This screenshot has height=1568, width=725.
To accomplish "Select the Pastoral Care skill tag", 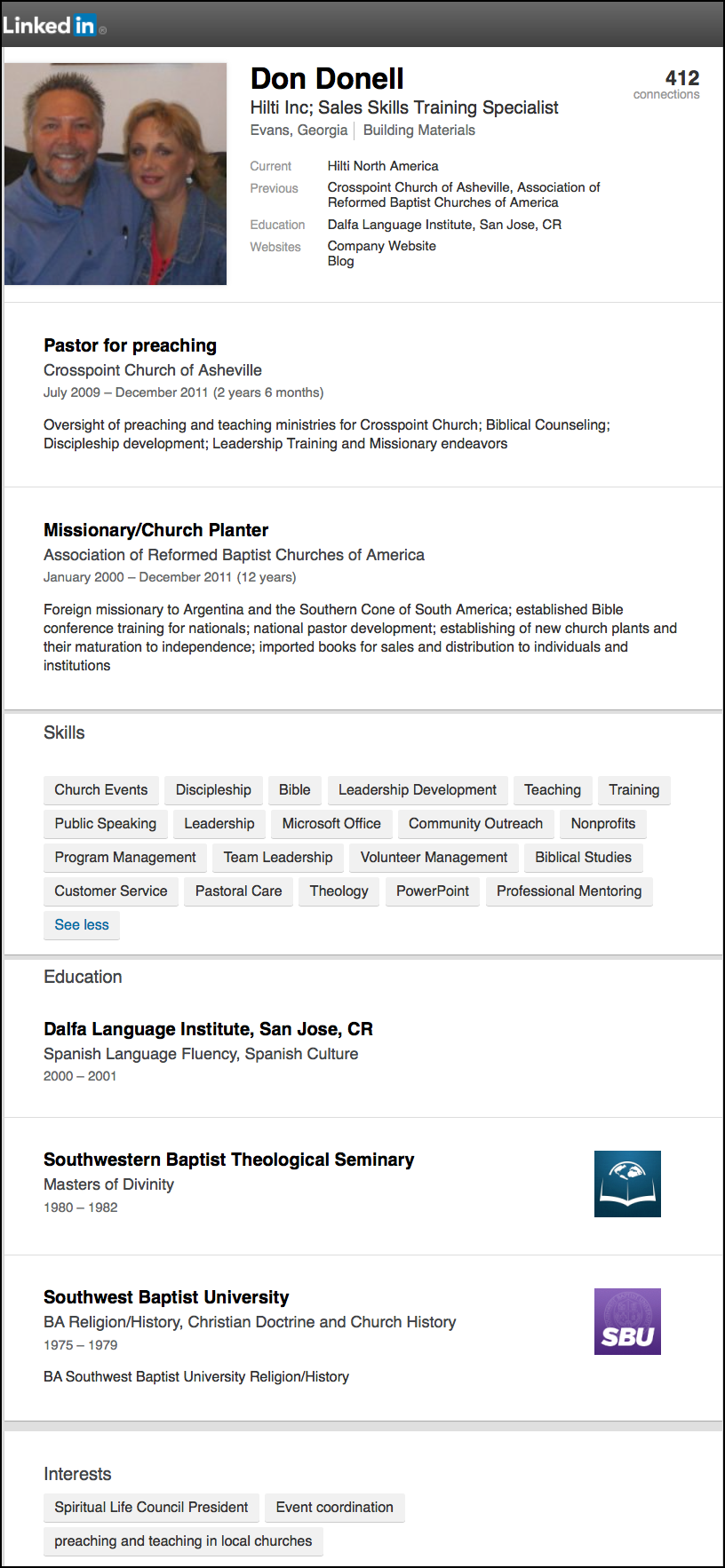I will tap(238, 891).
